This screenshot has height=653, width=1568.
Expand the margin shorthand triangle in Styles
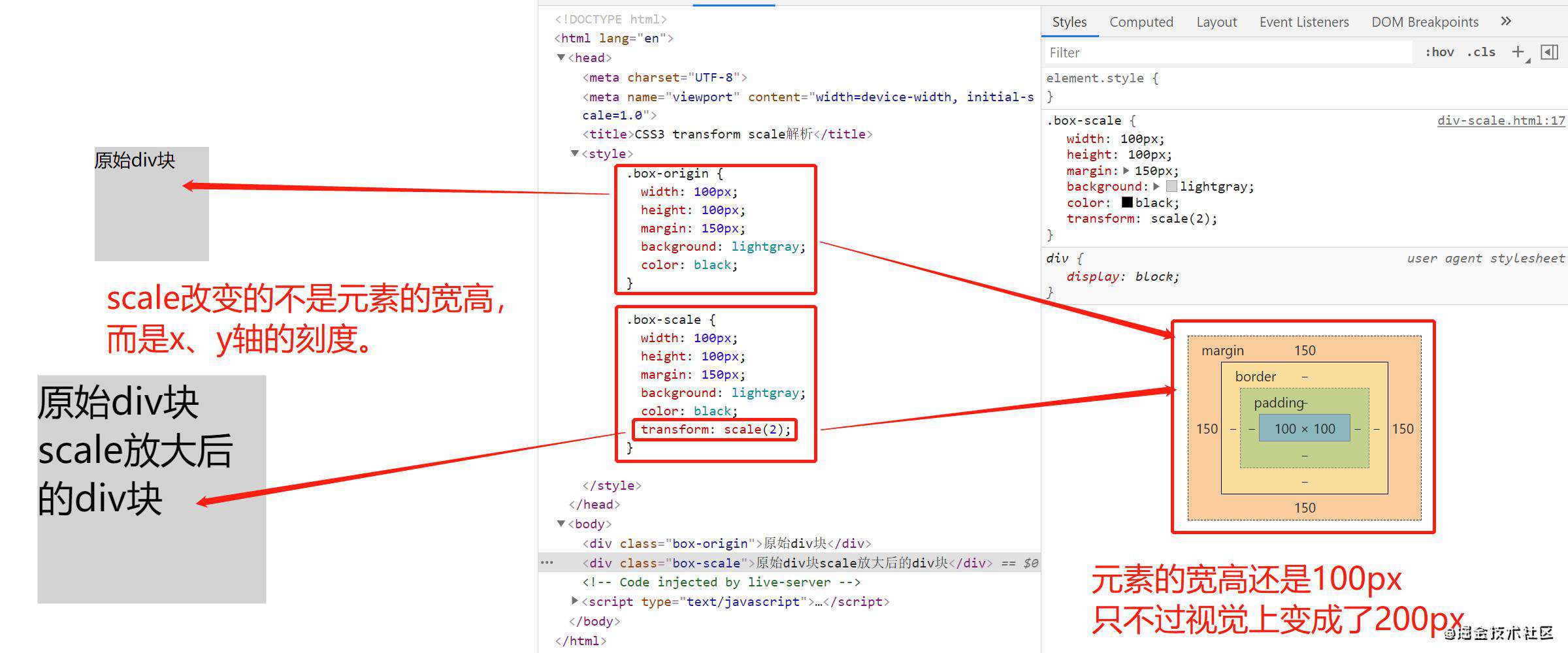pyautogui.click(x=1126, y=170)
